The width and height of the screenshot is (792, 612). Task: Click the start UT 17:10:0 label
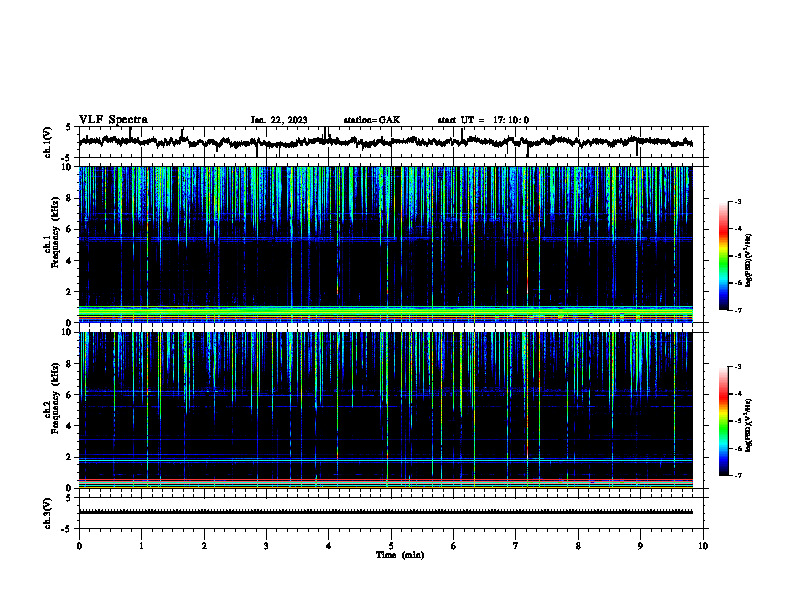coord(483,120)
